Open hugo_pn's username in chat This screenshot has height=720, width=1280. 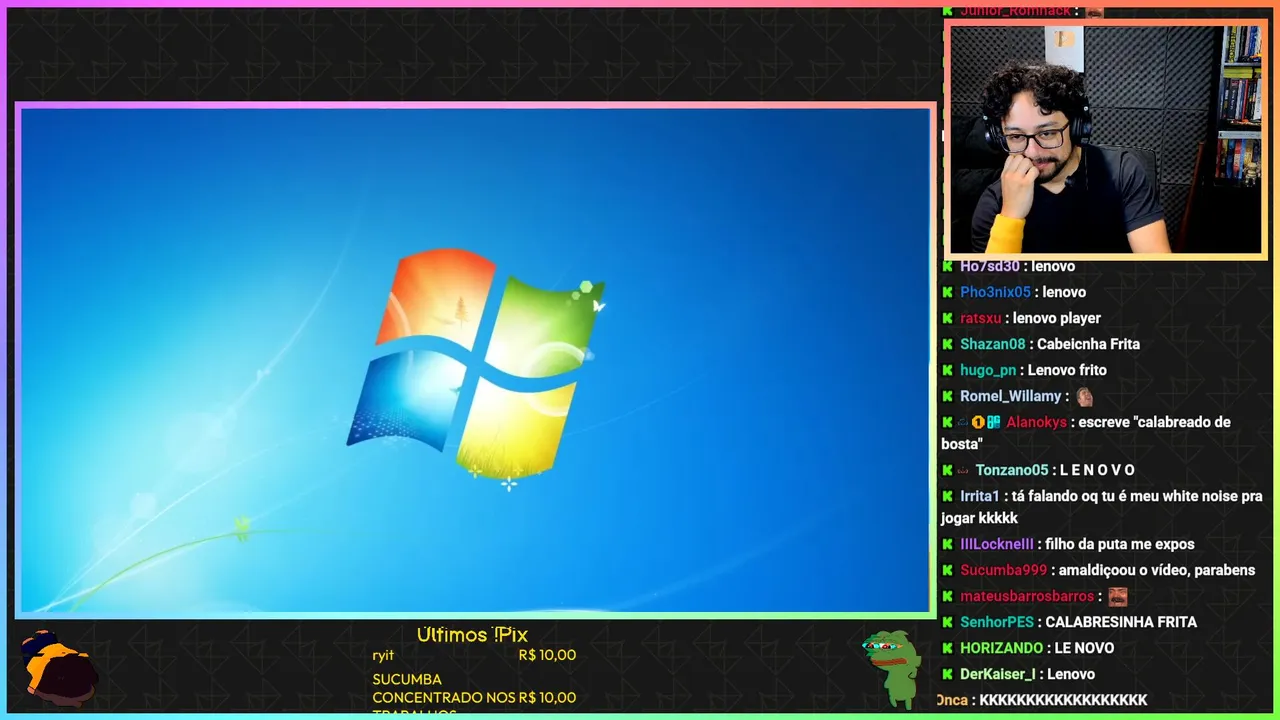pyautogui.click(x=988, y=370)
